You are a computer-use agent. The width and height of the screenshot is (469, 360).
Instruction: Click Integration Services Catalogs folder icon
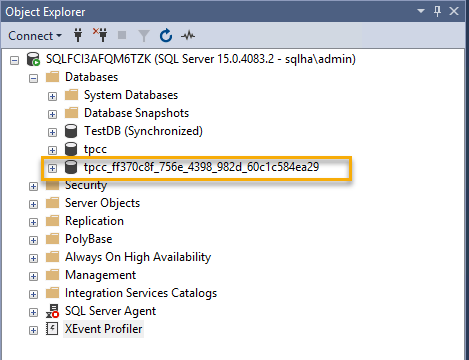click(52, 293)
